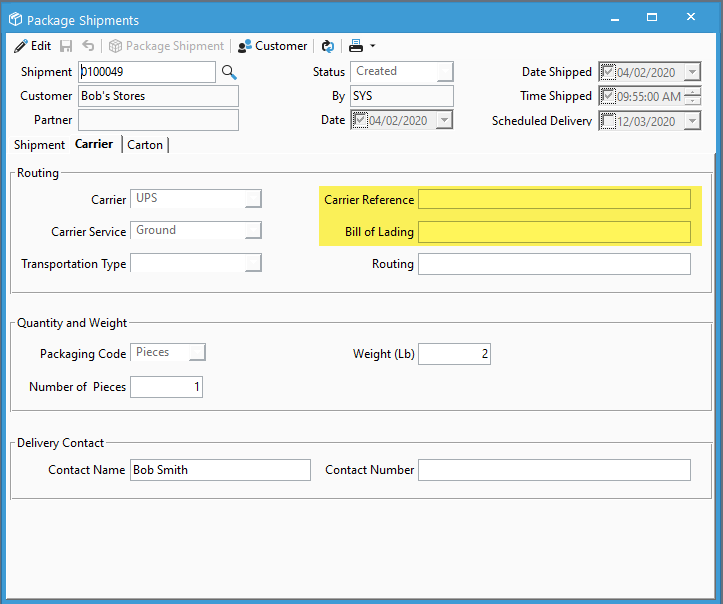Switch to the Carton tab

point(145,145)
